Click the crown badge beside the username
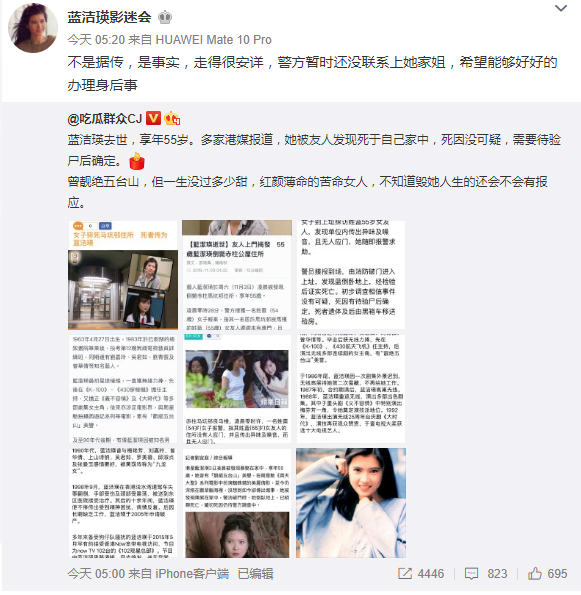 pos(165,17)
